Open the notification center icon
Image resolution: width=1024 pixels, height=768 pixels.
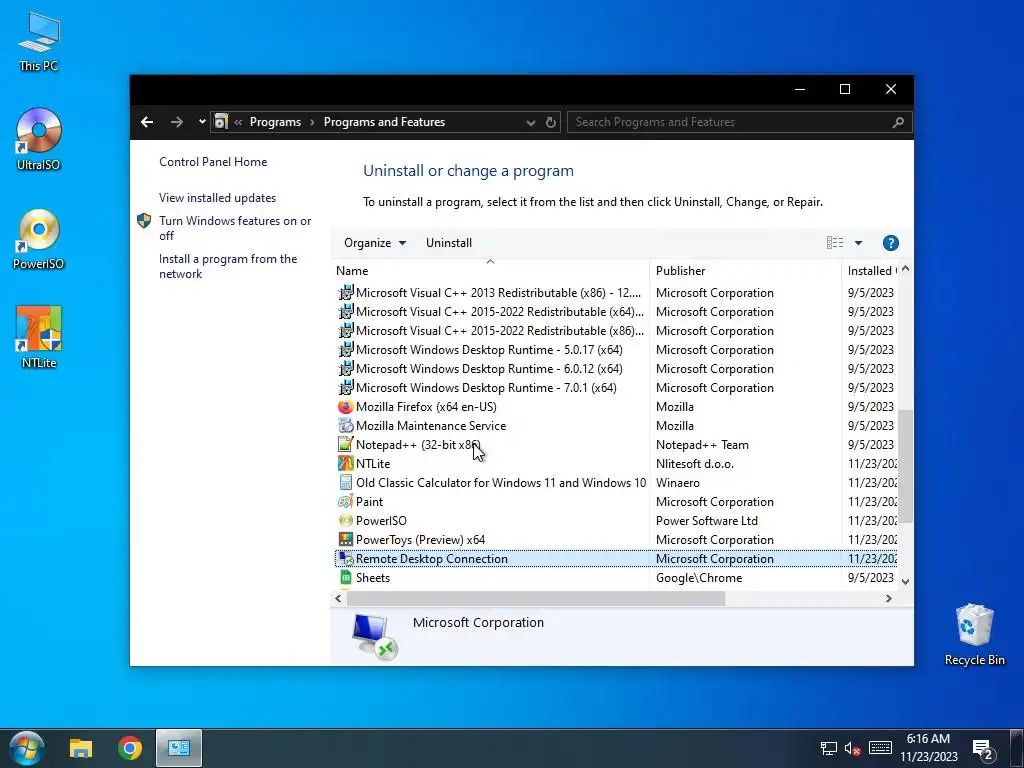coord(983,749)
